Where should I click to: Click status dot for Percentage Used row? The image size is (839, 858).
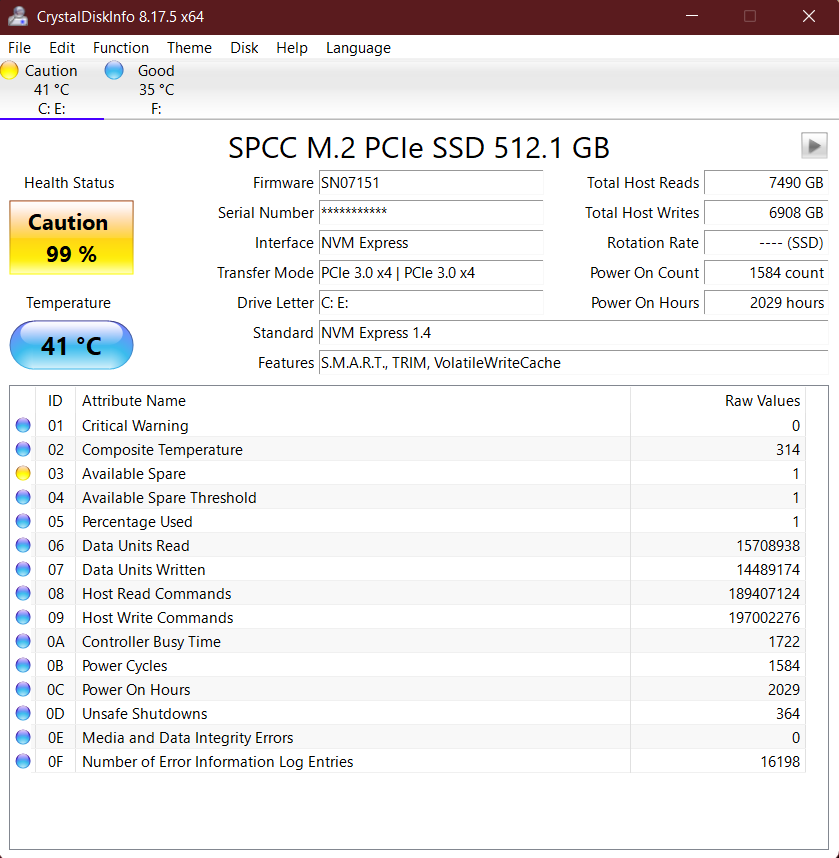[x=23, y=521]
